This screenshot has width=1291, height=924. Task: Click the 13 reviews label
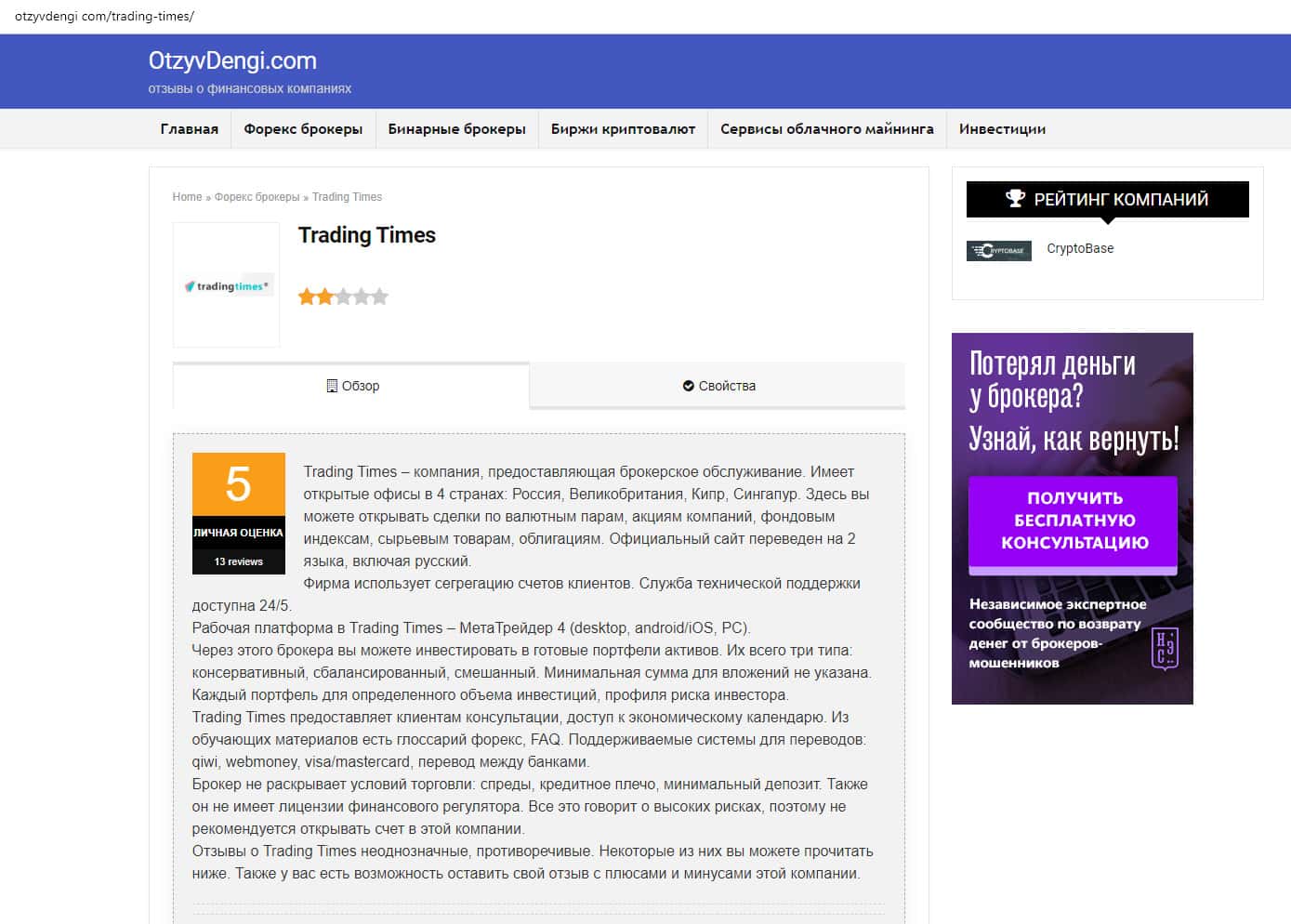tap(239, 561)
